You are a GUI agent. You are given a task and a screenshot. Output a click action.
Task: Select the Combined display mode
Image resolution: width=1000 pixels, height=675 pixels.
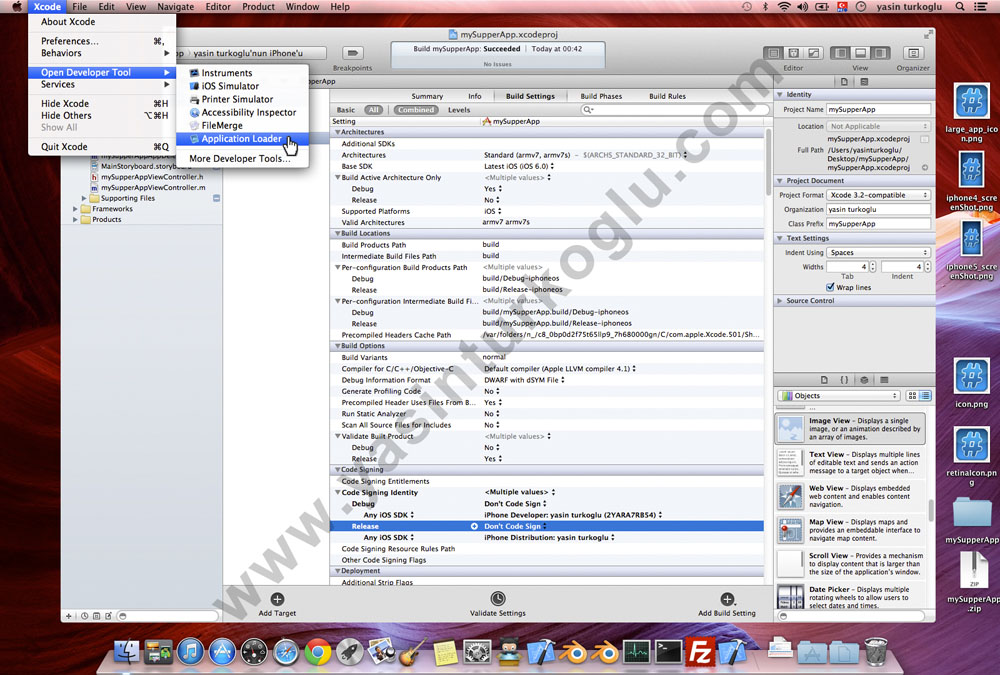click(x=416, y=110)
